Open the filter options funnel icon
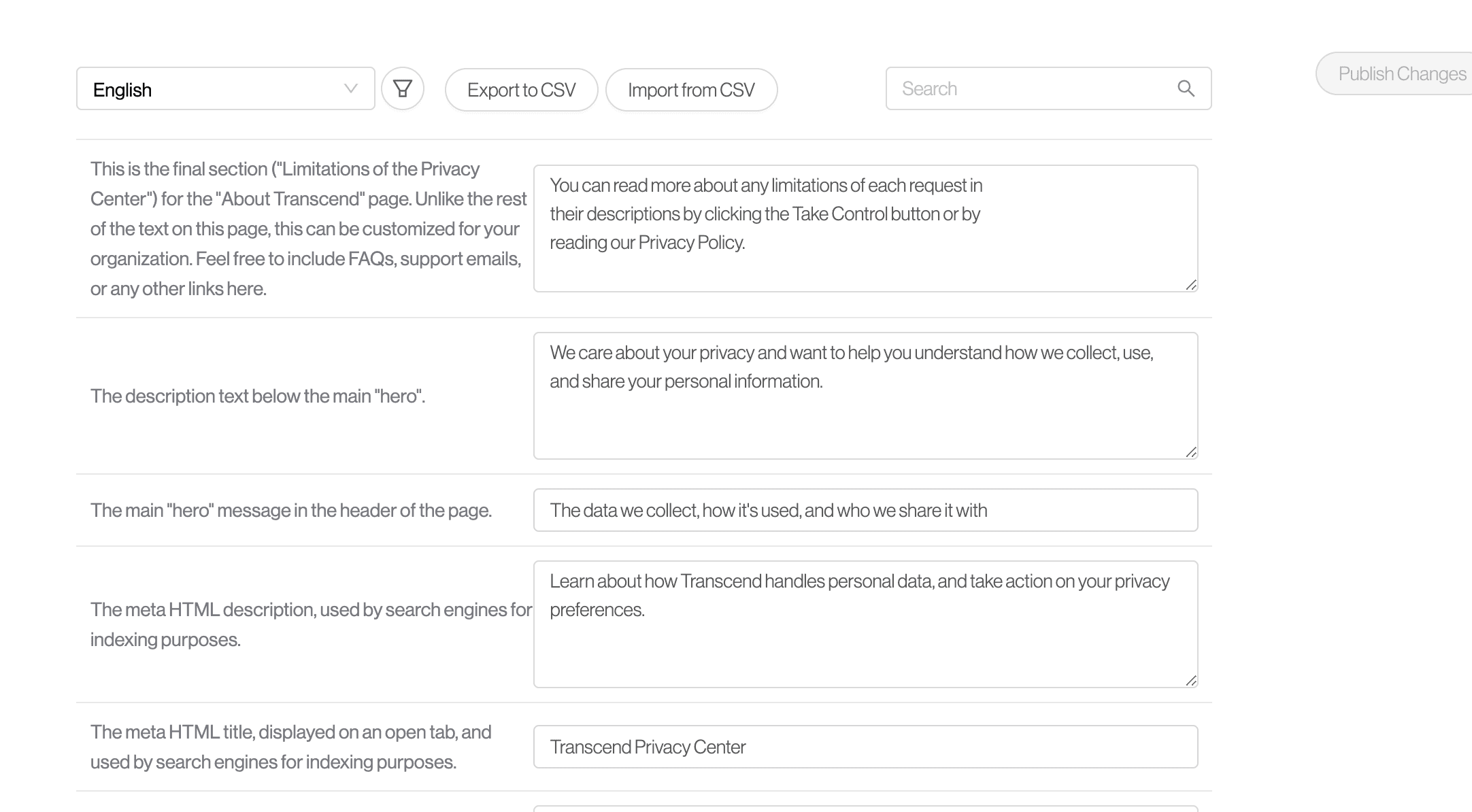Screen dimensions: 1472x812 (x=403, y=89)
